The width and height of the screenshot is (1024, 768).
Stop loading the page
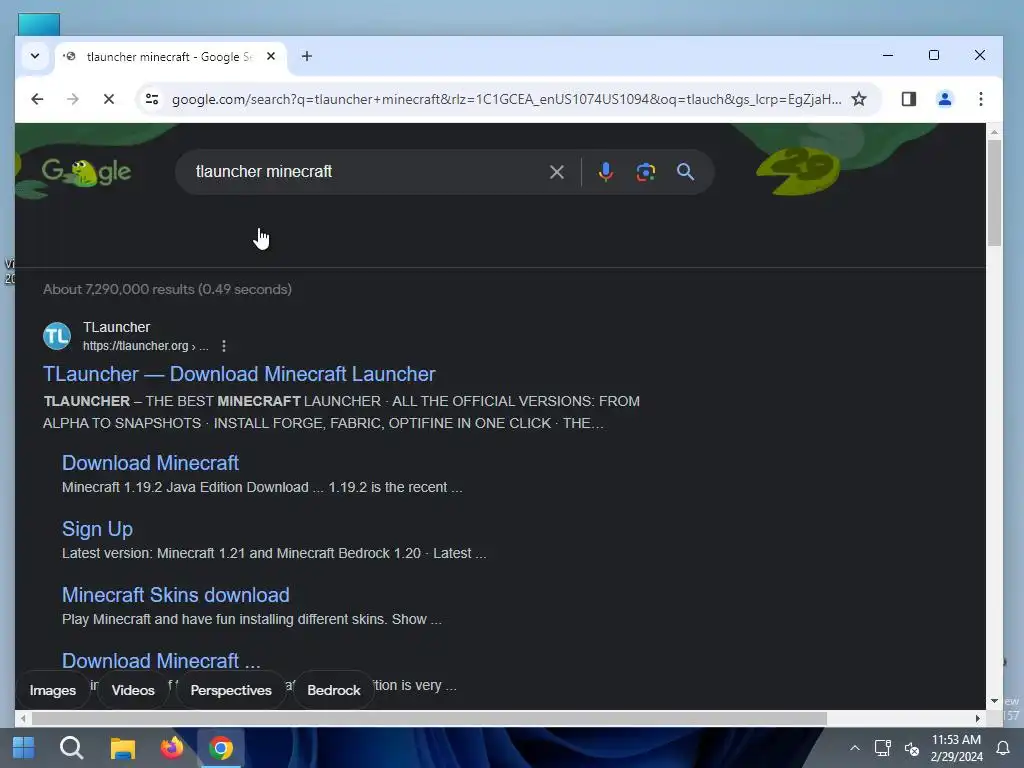(109, 99)
